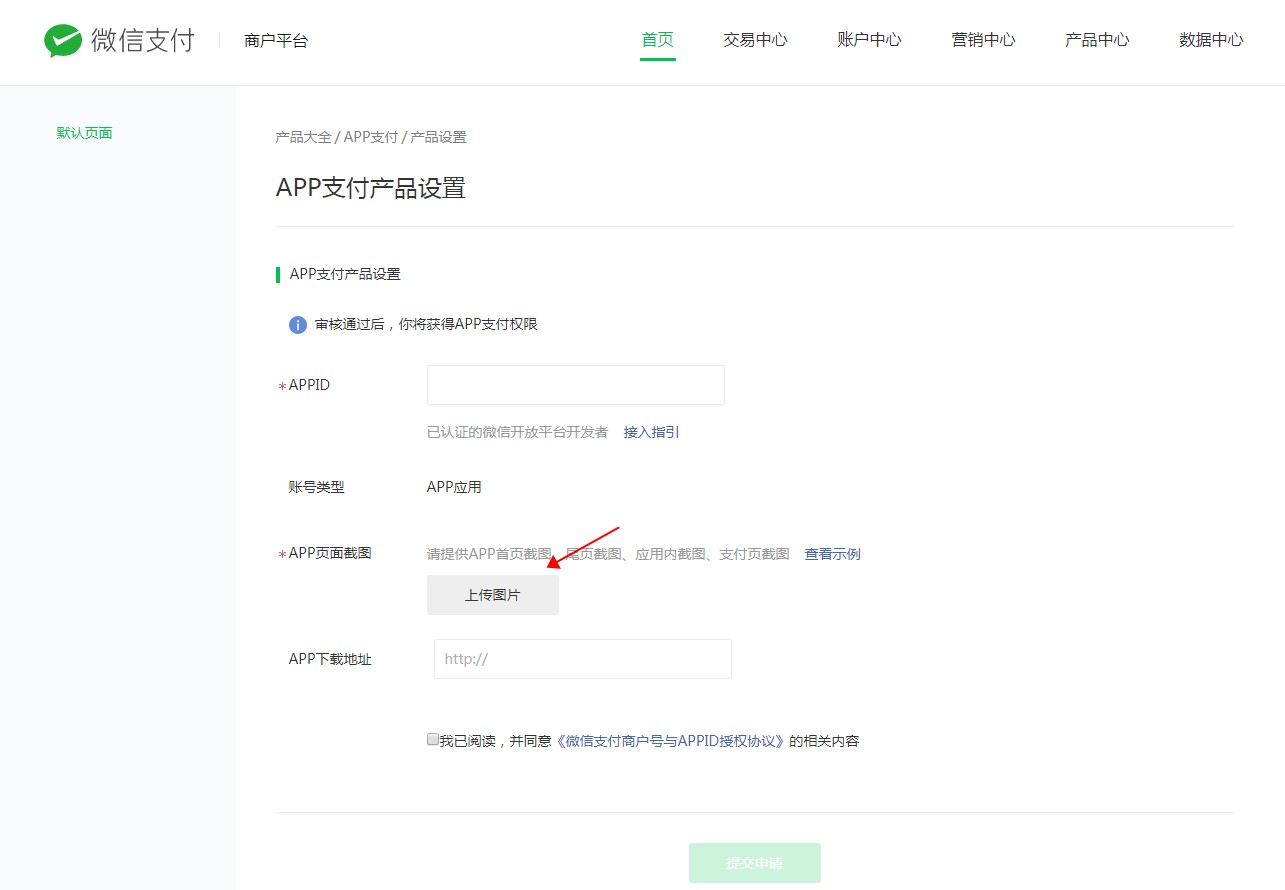The width and height of the screenshot is (1285, 890).
Task: Open the 接入指引 link
Action: click(651, 432)
